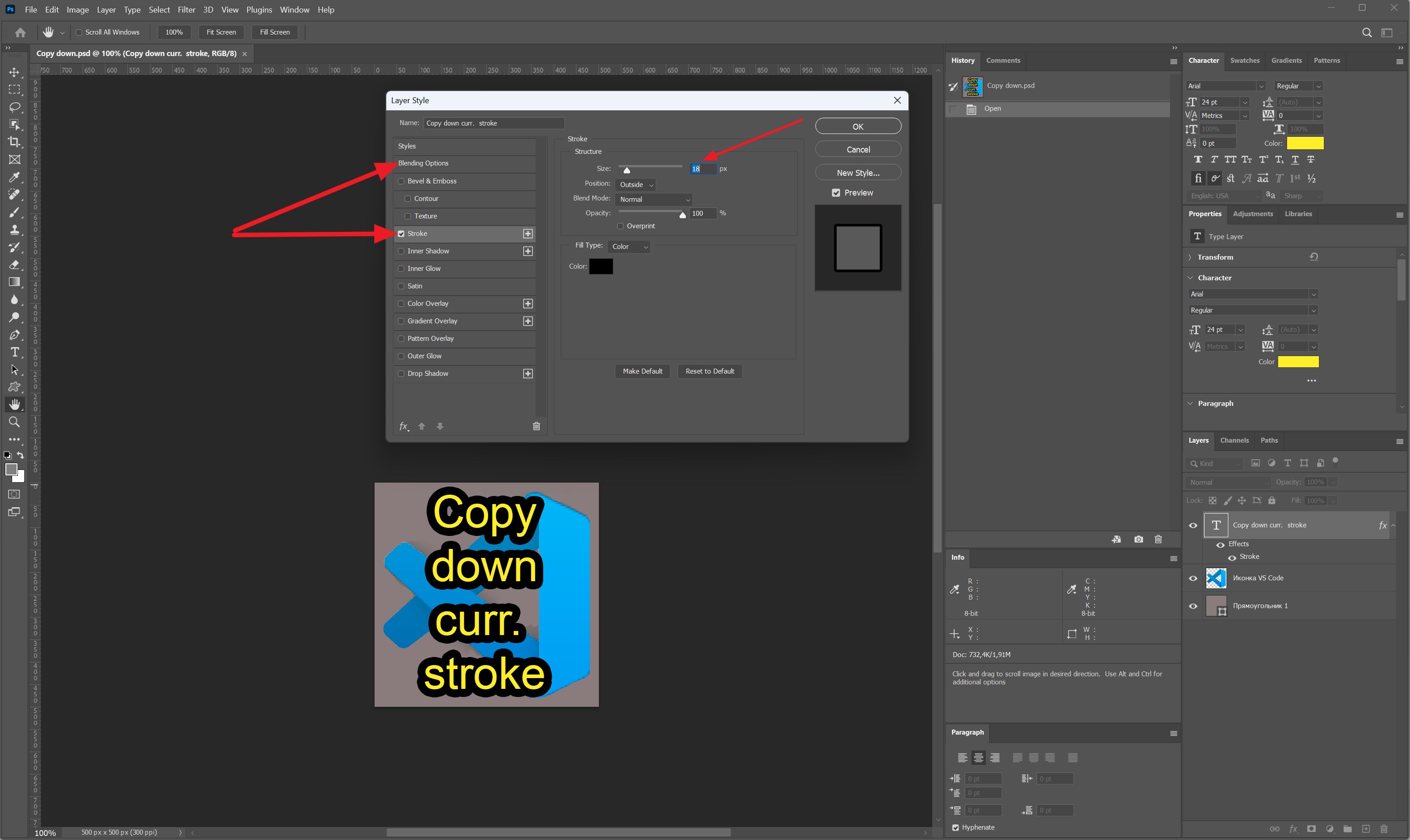Open the Window menu

coord(294,9)
